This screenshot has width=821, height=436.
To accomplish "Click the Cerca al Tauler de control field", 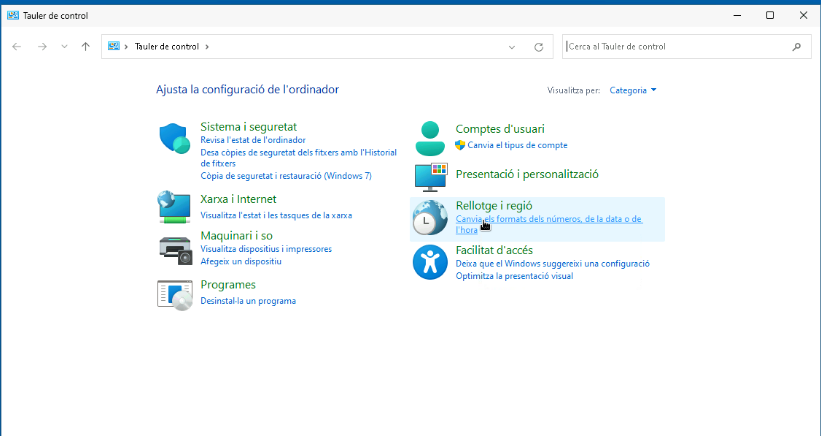I will click(x=680, y=47).
